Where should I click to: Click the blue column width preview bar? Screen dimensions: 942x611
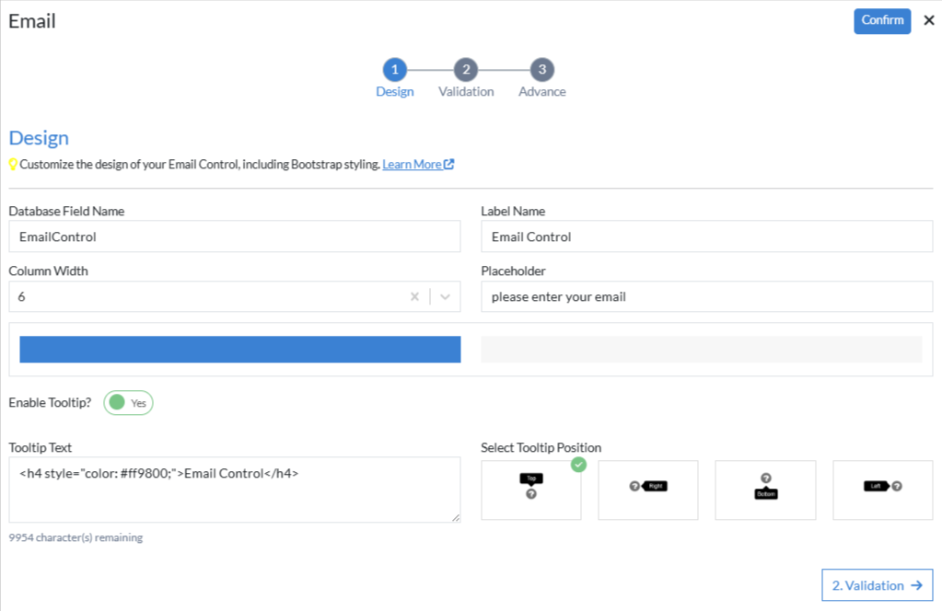tap(240, 349)
